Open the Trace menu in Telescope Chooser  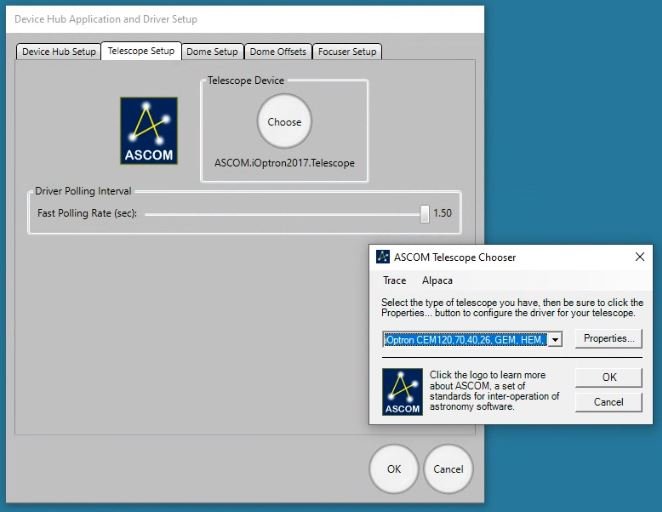coord(394,281)
